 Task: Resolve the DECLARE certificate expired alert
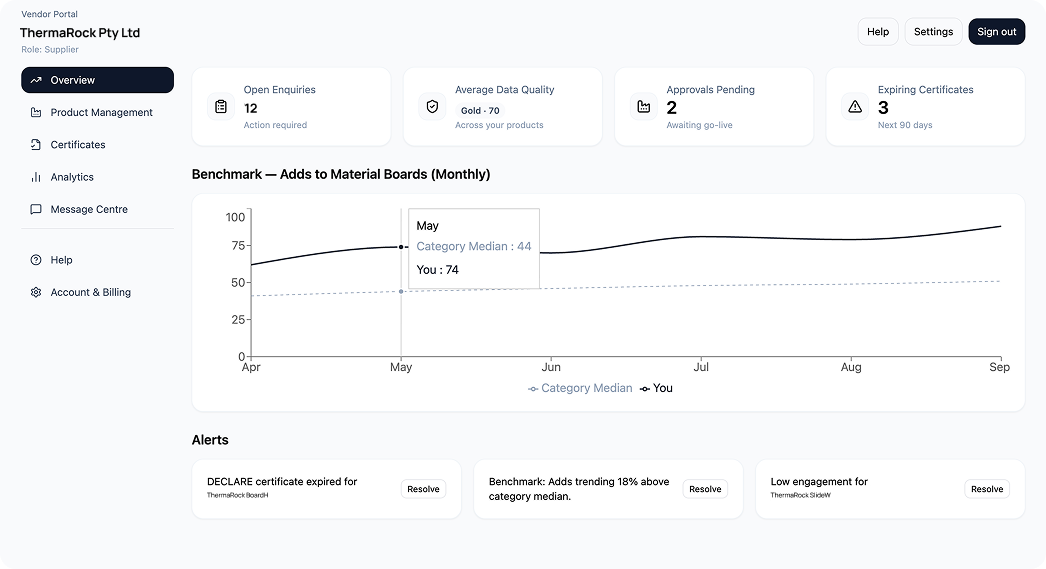(x=423, y=489)
